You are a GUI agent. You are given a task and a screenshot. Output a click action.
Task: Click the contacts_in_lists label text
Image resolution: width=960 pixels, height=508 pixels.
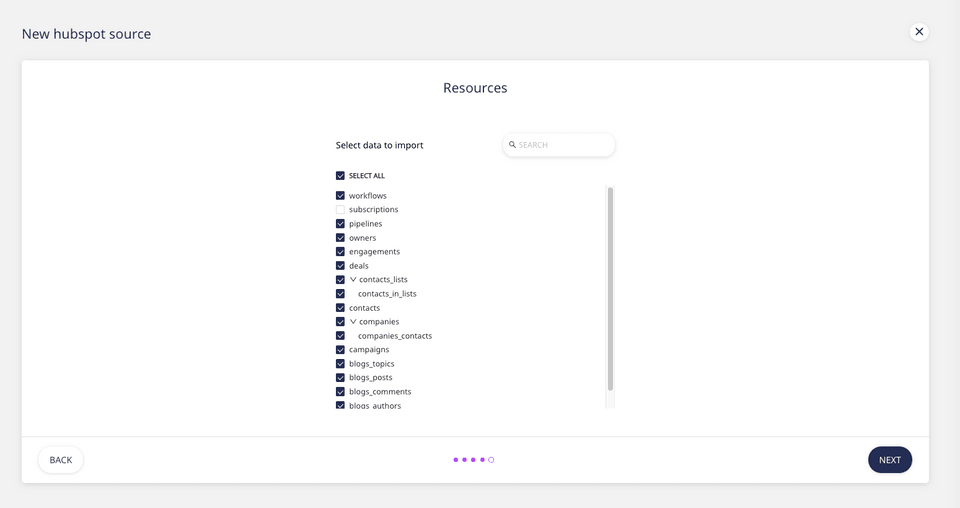coord(387,294)
